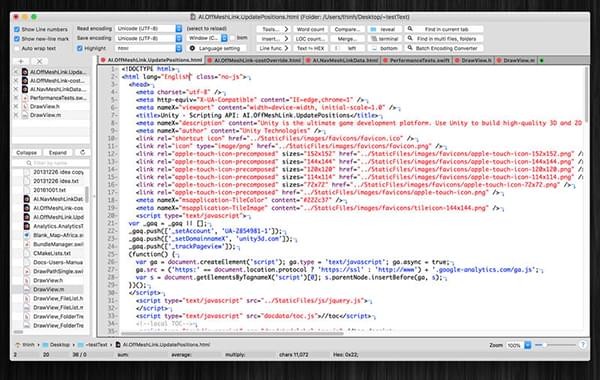Toggle the Highlight checkbox
The width and height of the screenshot is (600, 380).
tap(80, 48)
